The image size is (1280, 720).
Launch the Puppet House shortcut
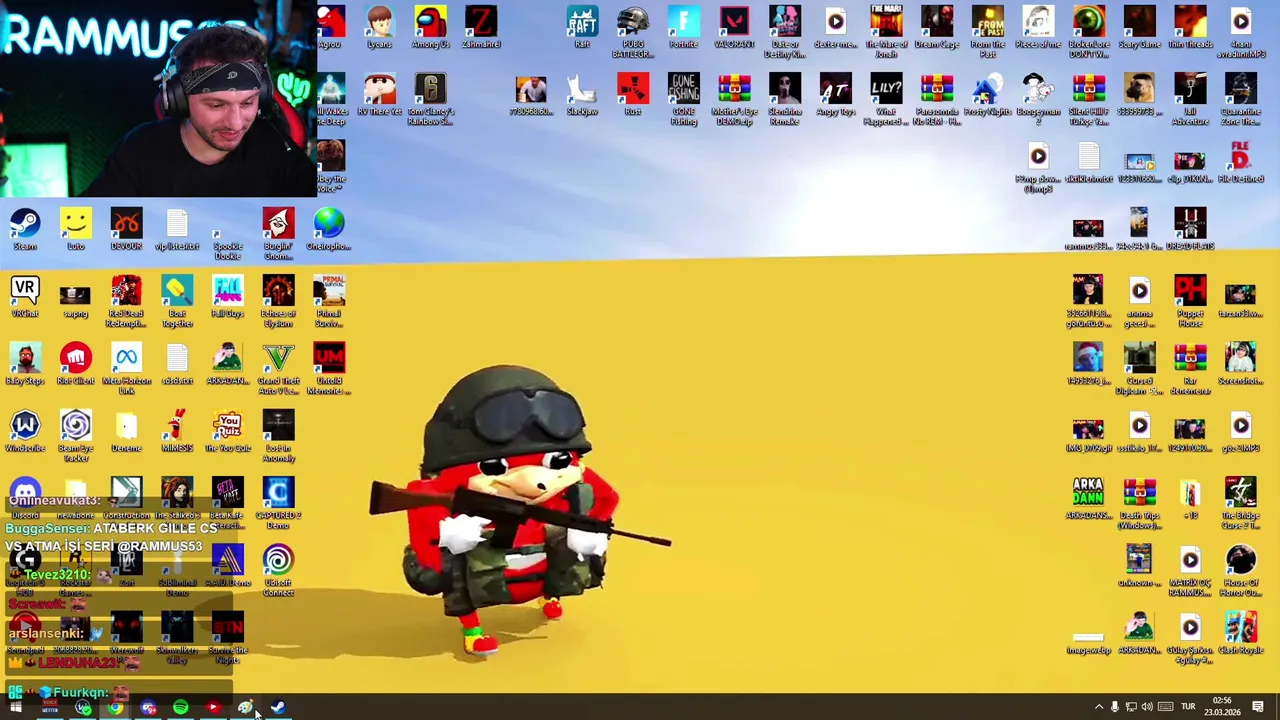[x=1190, y=302]
